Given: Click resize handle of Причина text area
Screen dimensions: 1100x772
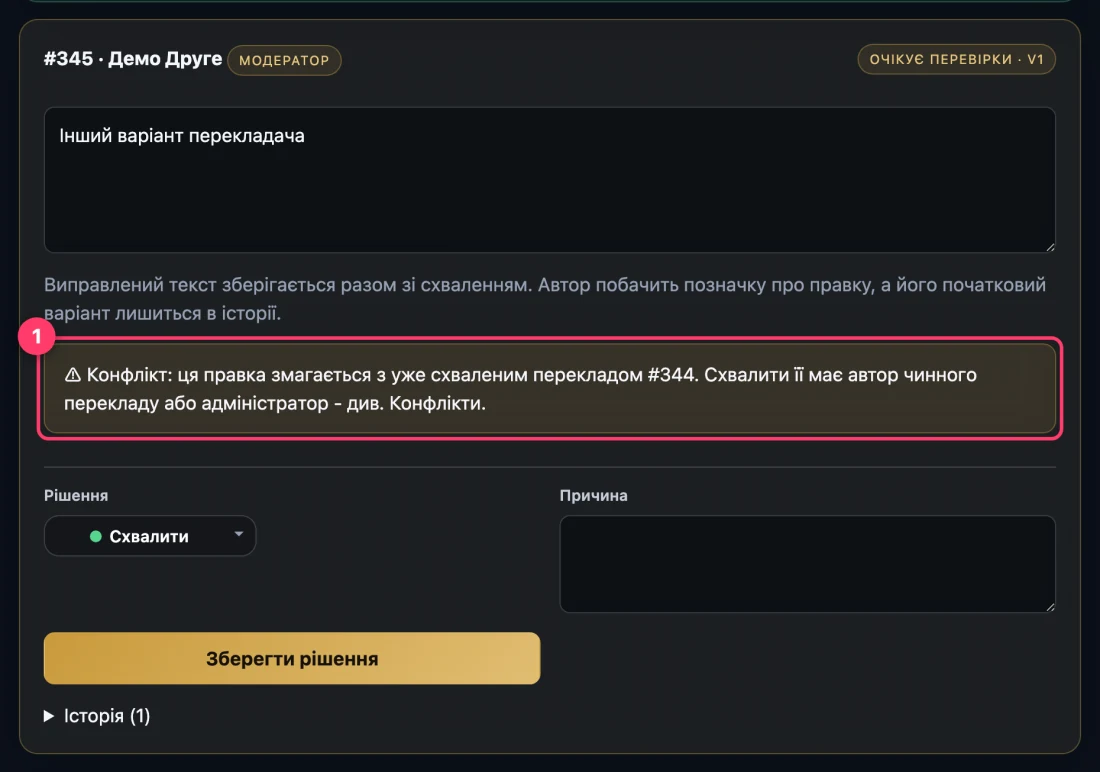Looking at the screenshot, I should [1049, 606].
